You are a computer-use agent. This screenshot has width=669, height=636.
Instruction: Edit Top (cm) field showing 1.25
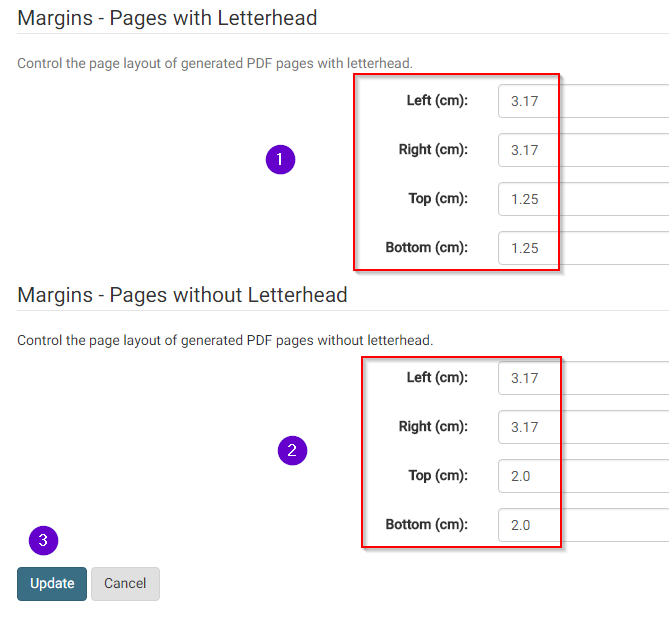click(x=583, y=199)
